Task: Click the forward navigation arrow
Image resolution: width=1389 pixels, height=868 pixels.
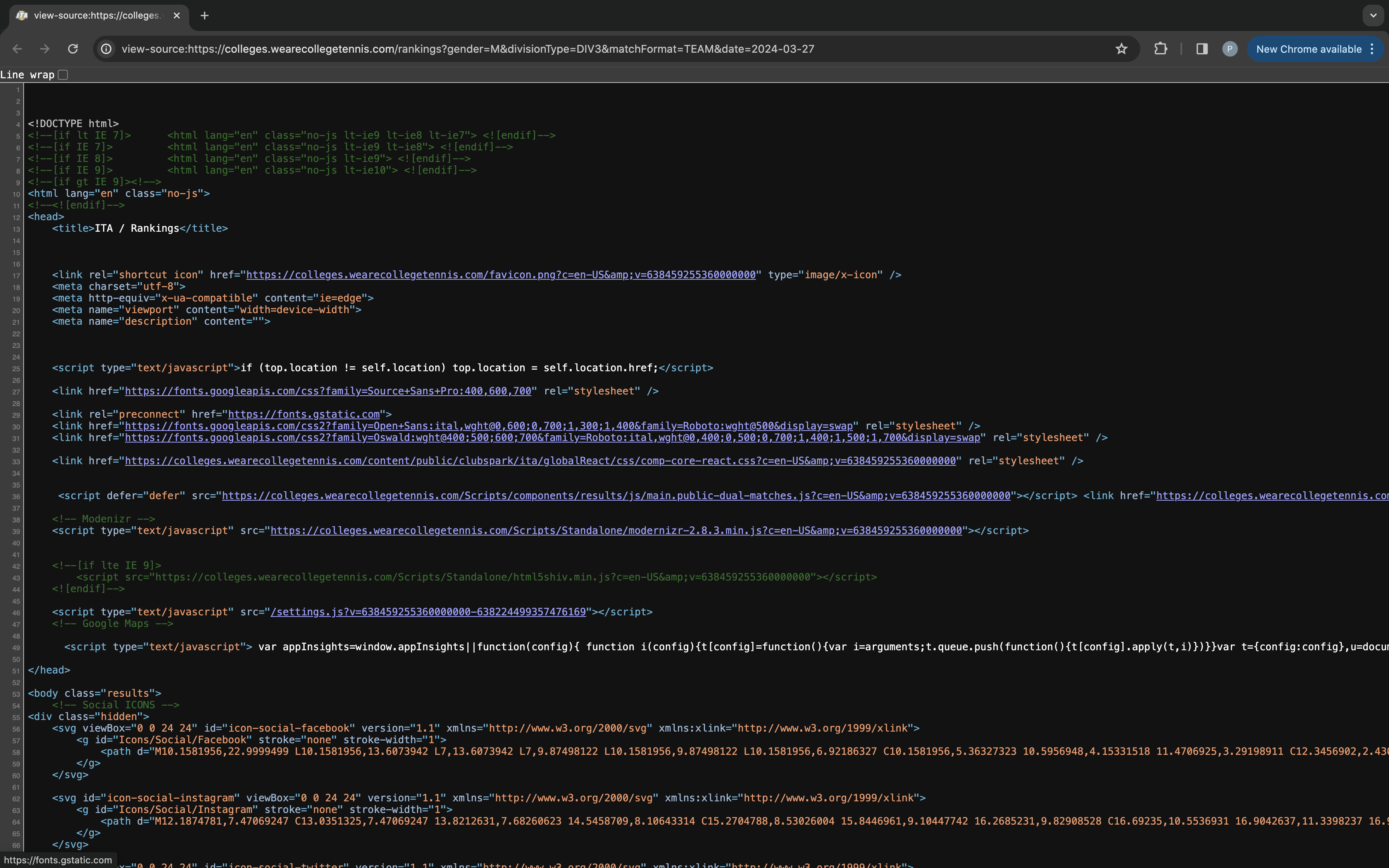Action: coord(45,49)
